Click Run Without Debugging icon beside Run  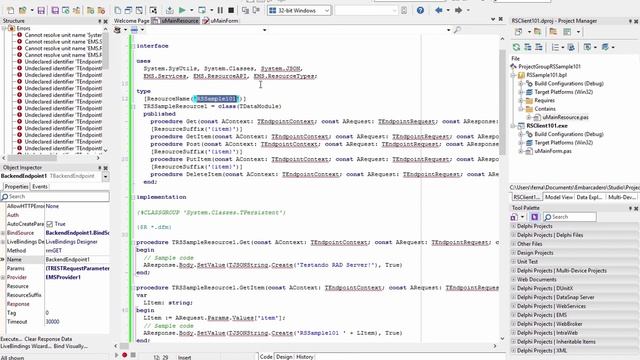click(x=202, y=10)
